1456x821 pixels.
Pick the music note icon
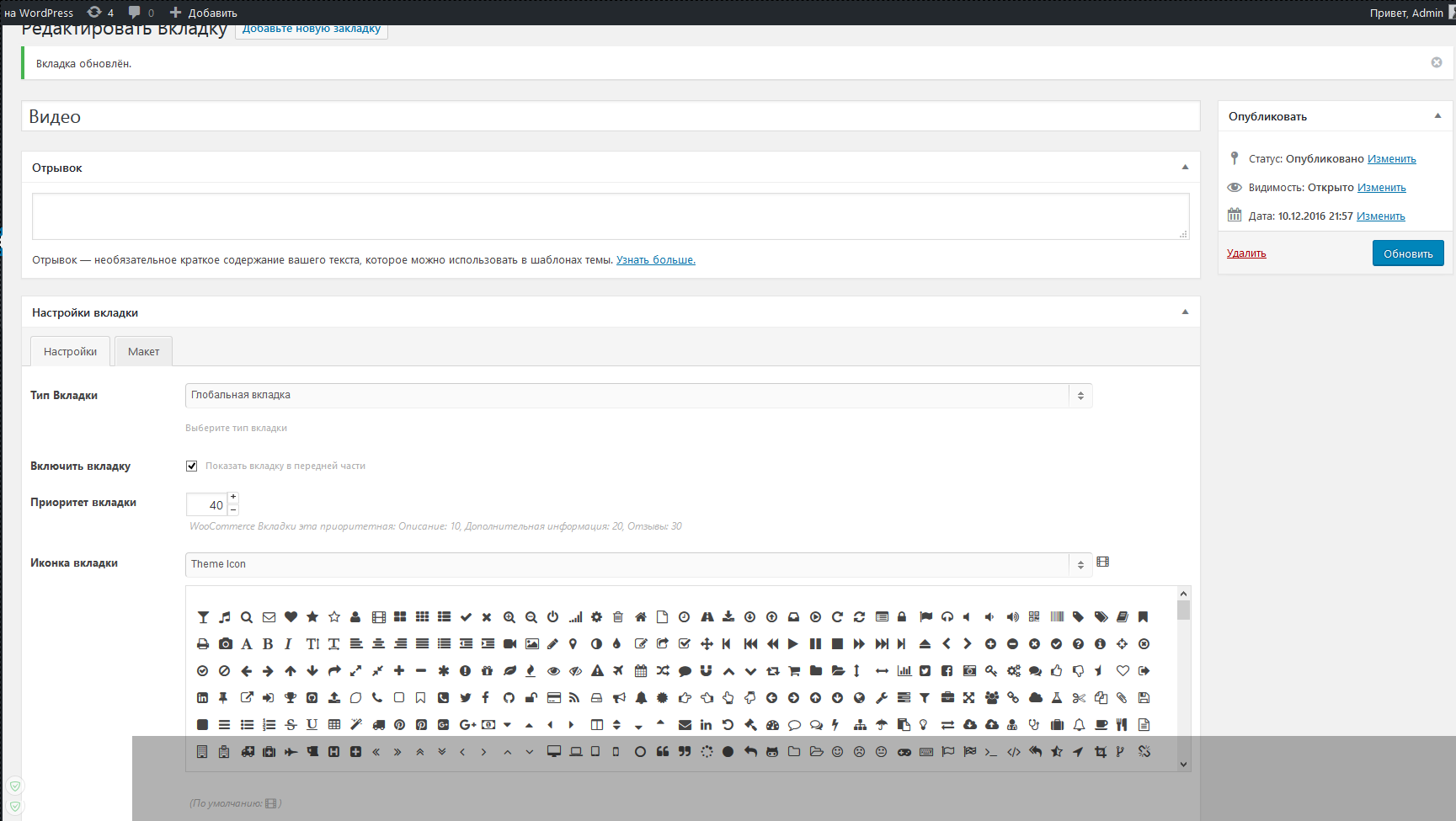pyautogui.click(x=225, y=617)
